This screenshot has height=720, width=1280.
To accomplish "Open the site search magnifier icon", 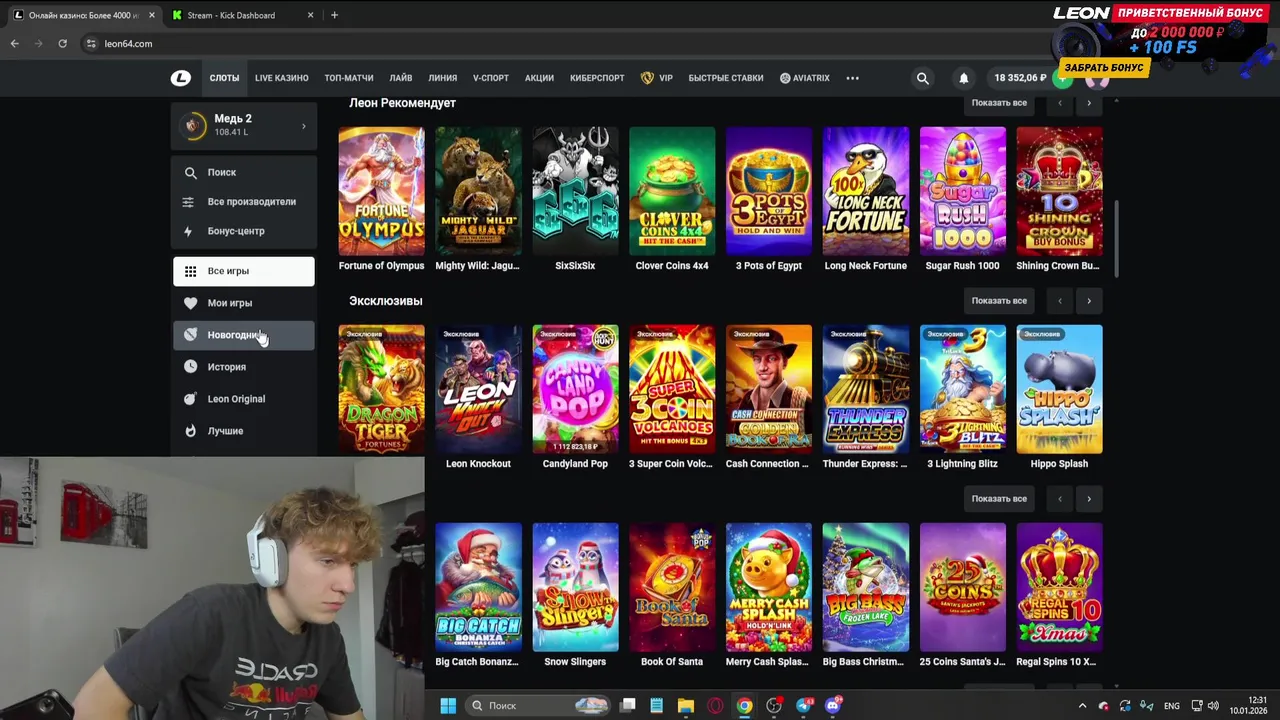I will pyautogui.click(x=923, y=78).
